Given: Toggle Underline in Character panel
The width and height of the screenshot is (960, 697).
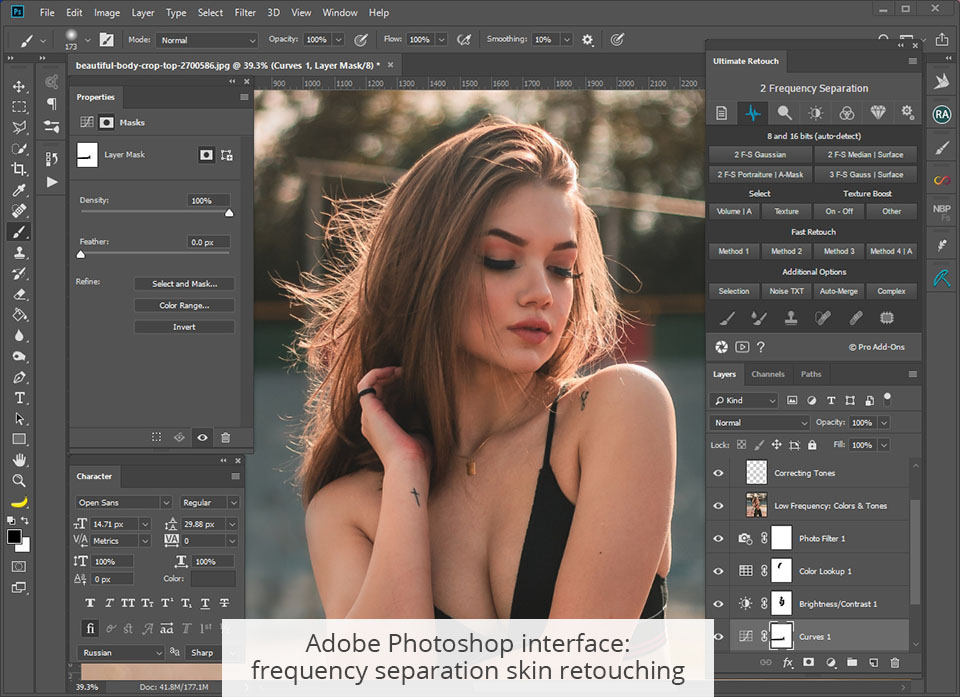Looking at the screenshot, I should (205, 603).
